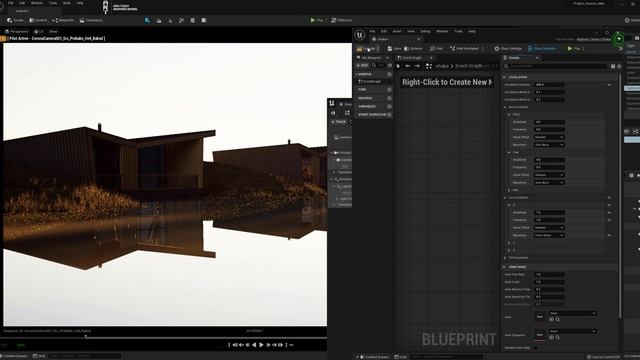This screenshot has width=640, height=360.
Task: Open the Debug menu in the Blueprint editor
Action: tap(425, 31)
